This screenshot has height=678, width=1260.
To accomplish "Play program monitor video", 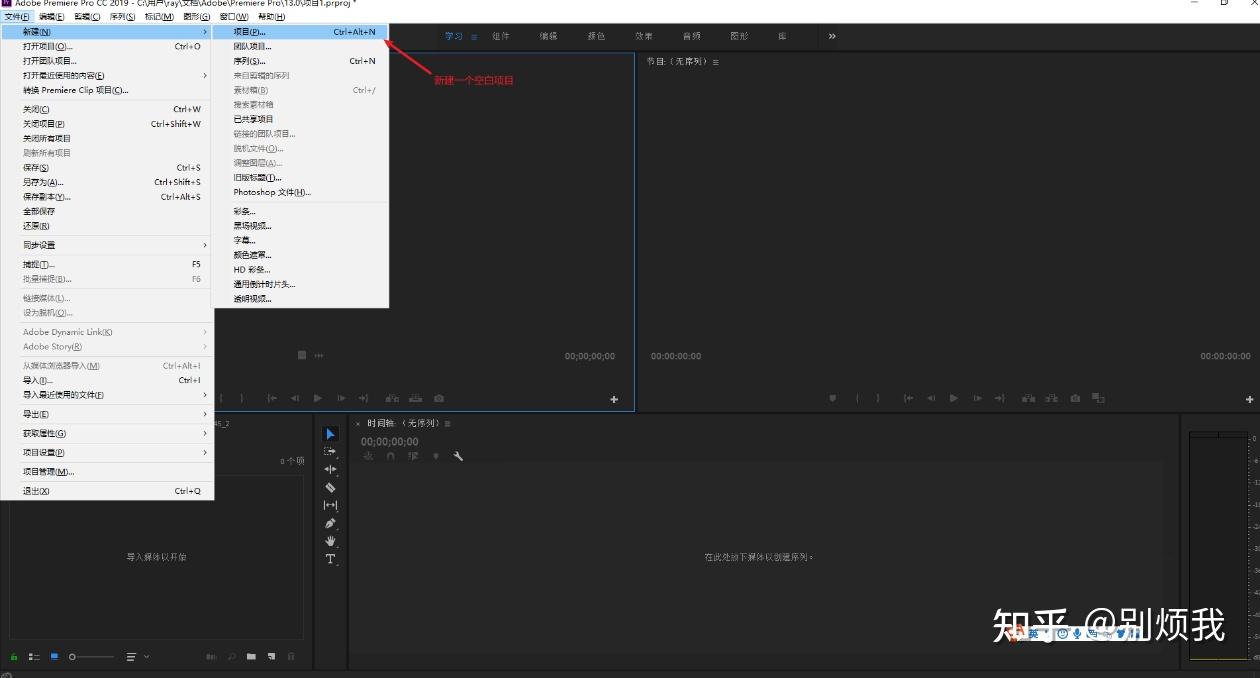I will click(953, 398).
